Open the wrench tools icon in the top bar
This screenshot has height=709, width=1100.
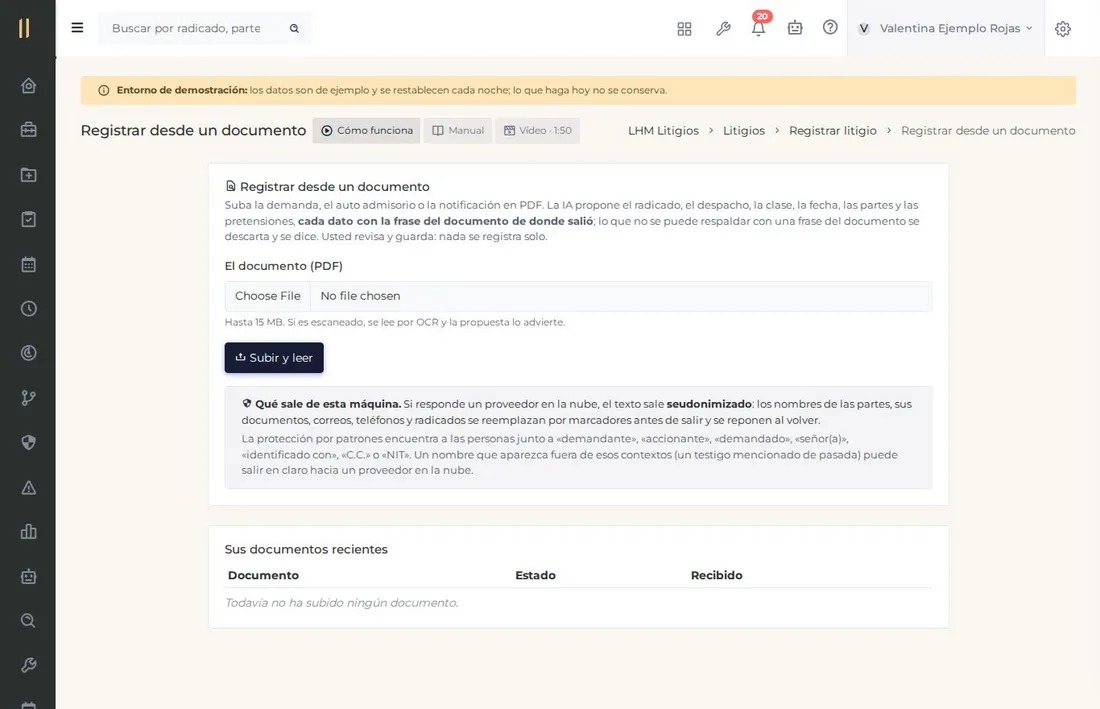point(723,29)
